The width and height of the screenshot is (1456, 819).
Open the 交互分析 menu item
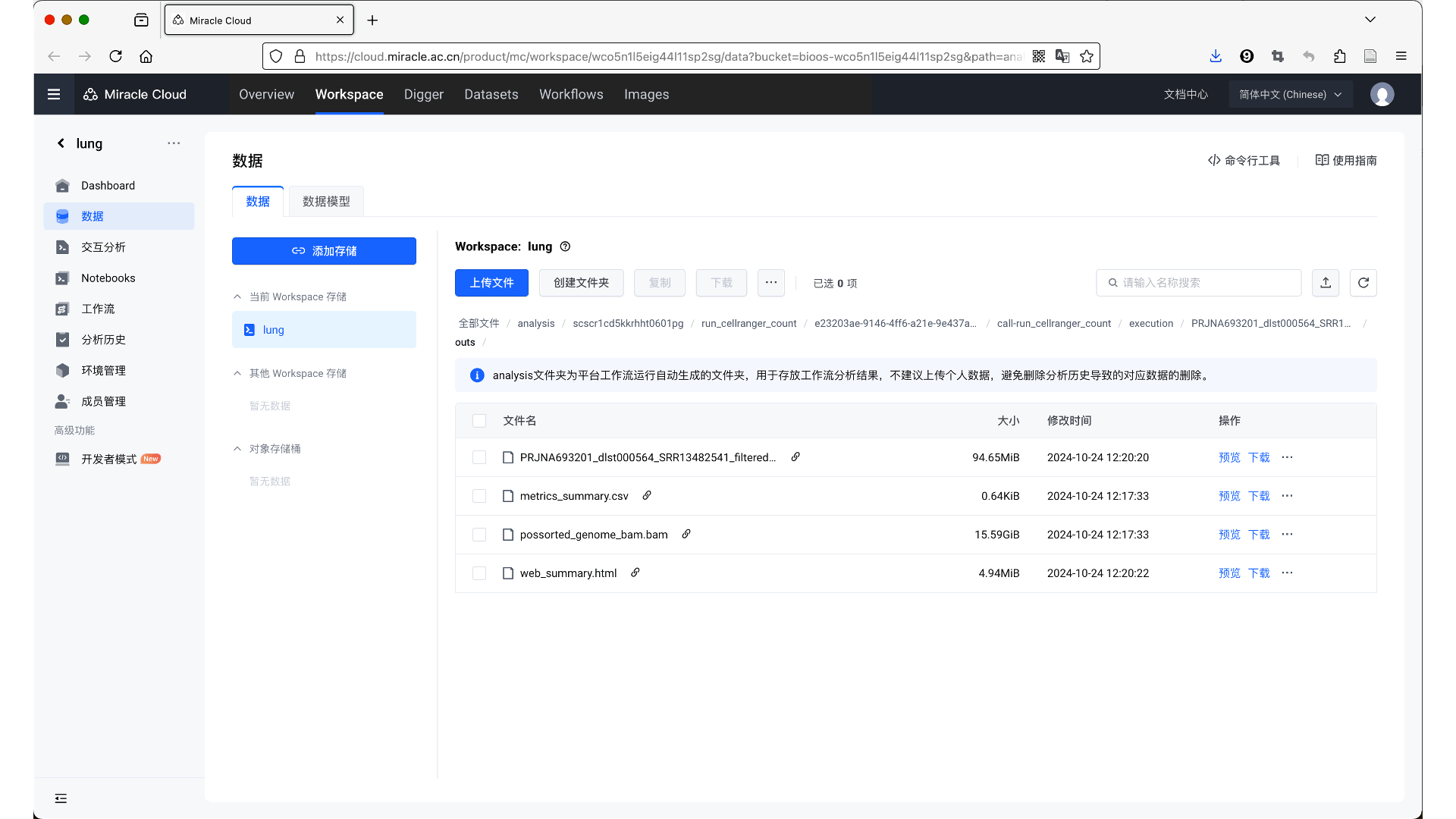(103, 247)
